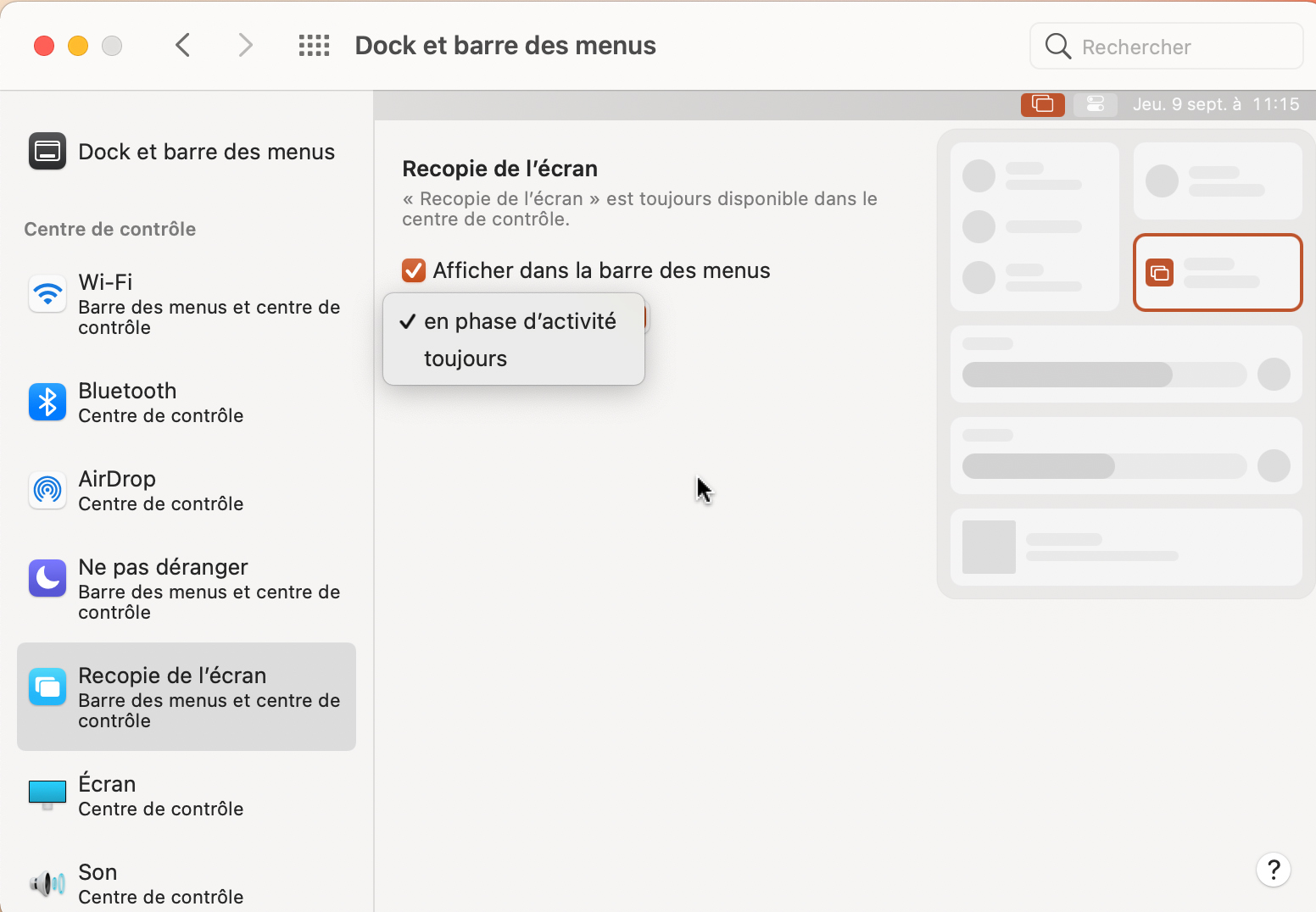This screenshot has width=1316, height=912.
Task: Click the search magnifier icon
Action: (x=1057, y=46)
